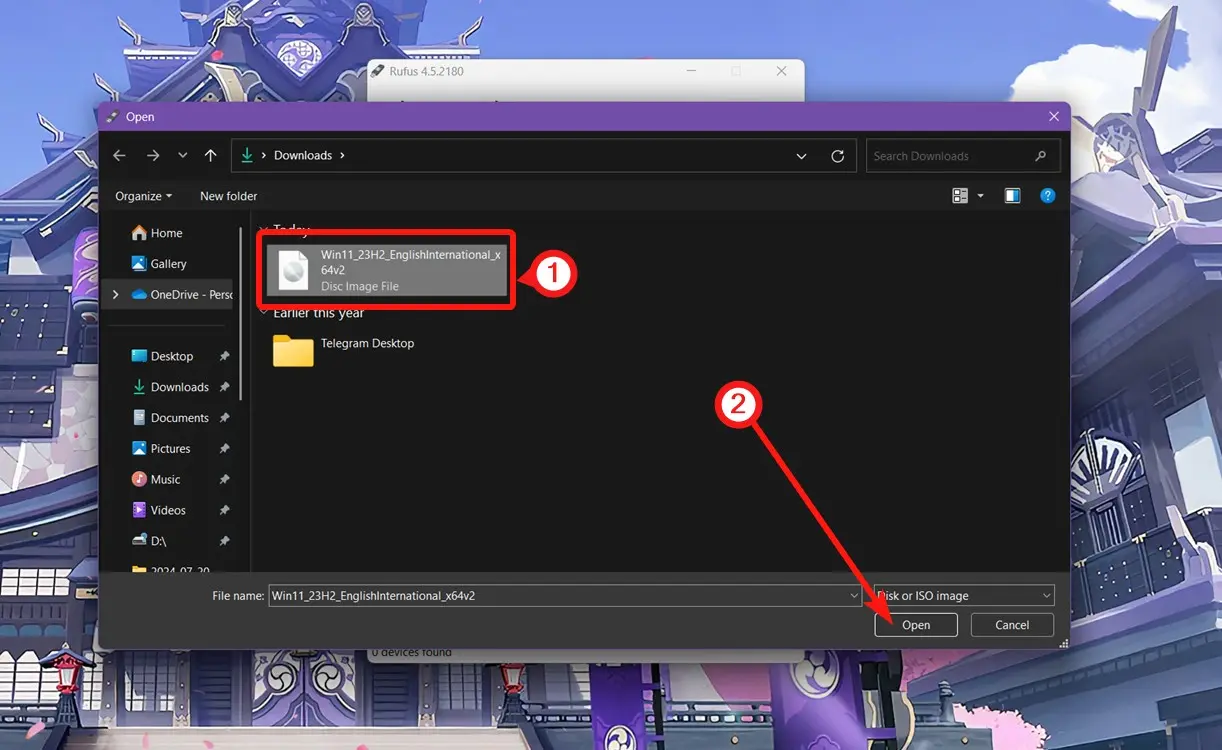The width and height of the screenshot is (1222, 750).
Task: Open the Help icon in the dialog toolbar
Action: [1047, 195]
